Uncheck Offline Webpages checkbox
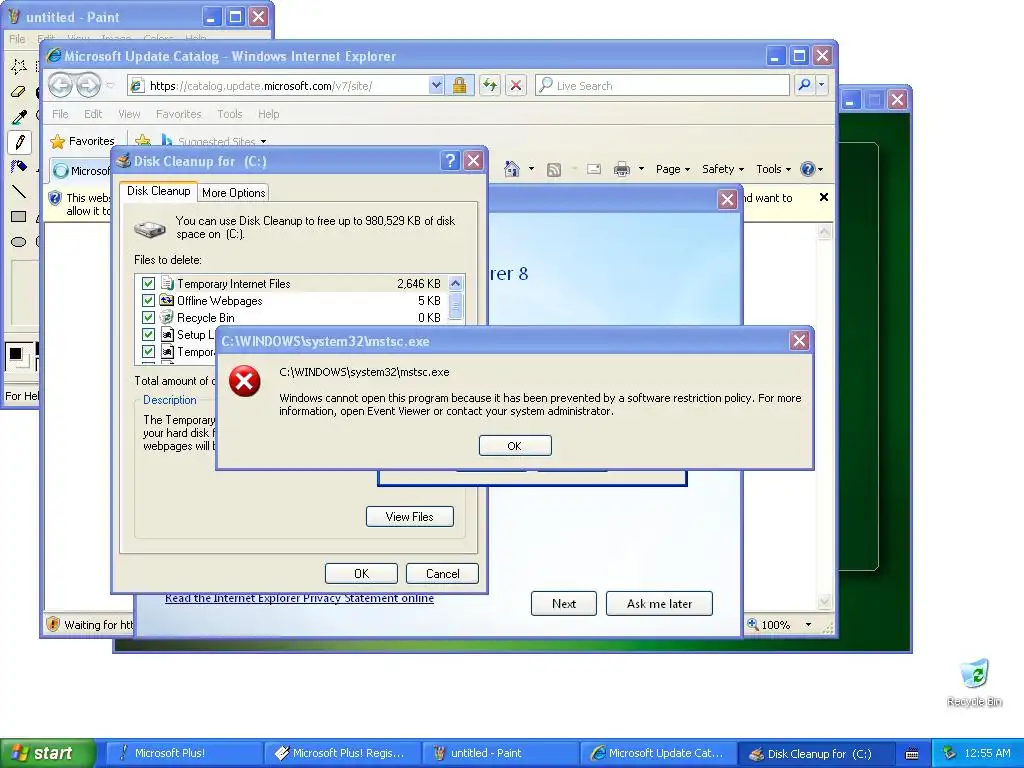The width and height of the screenshot is (1024, 768). (148, 300)
